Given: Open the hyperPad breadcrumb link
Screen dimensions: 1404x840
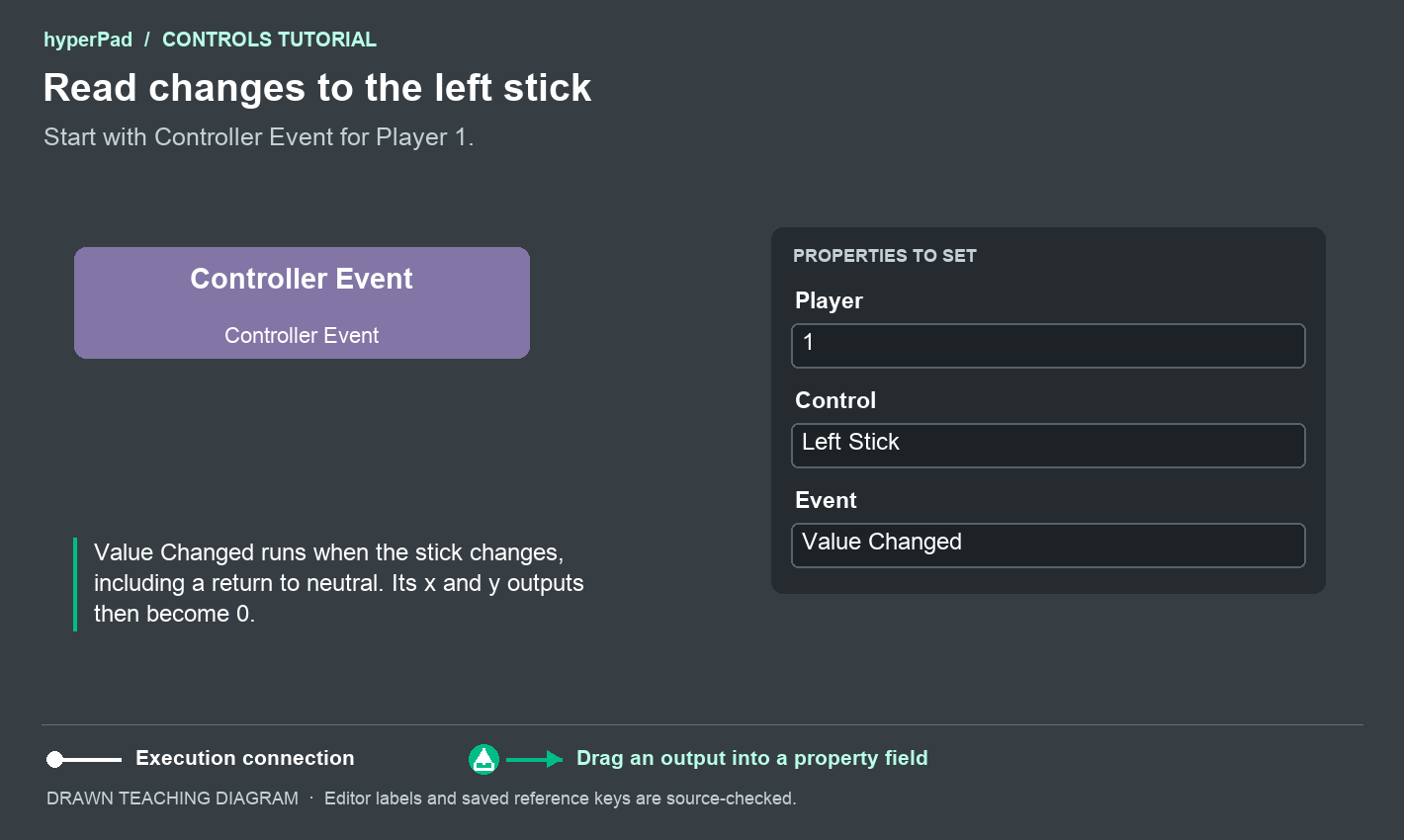Looking at the screenshot, I should [x=88, y=40].
